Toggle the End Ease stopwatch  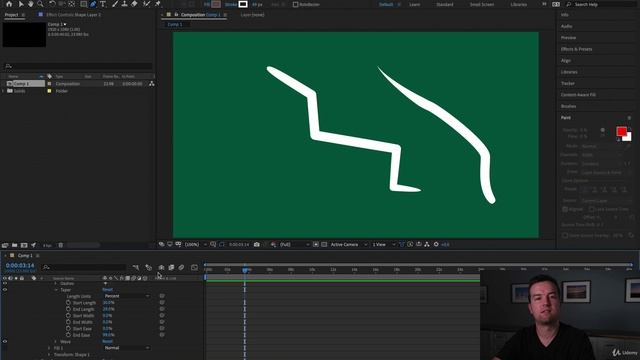[68, 335]
